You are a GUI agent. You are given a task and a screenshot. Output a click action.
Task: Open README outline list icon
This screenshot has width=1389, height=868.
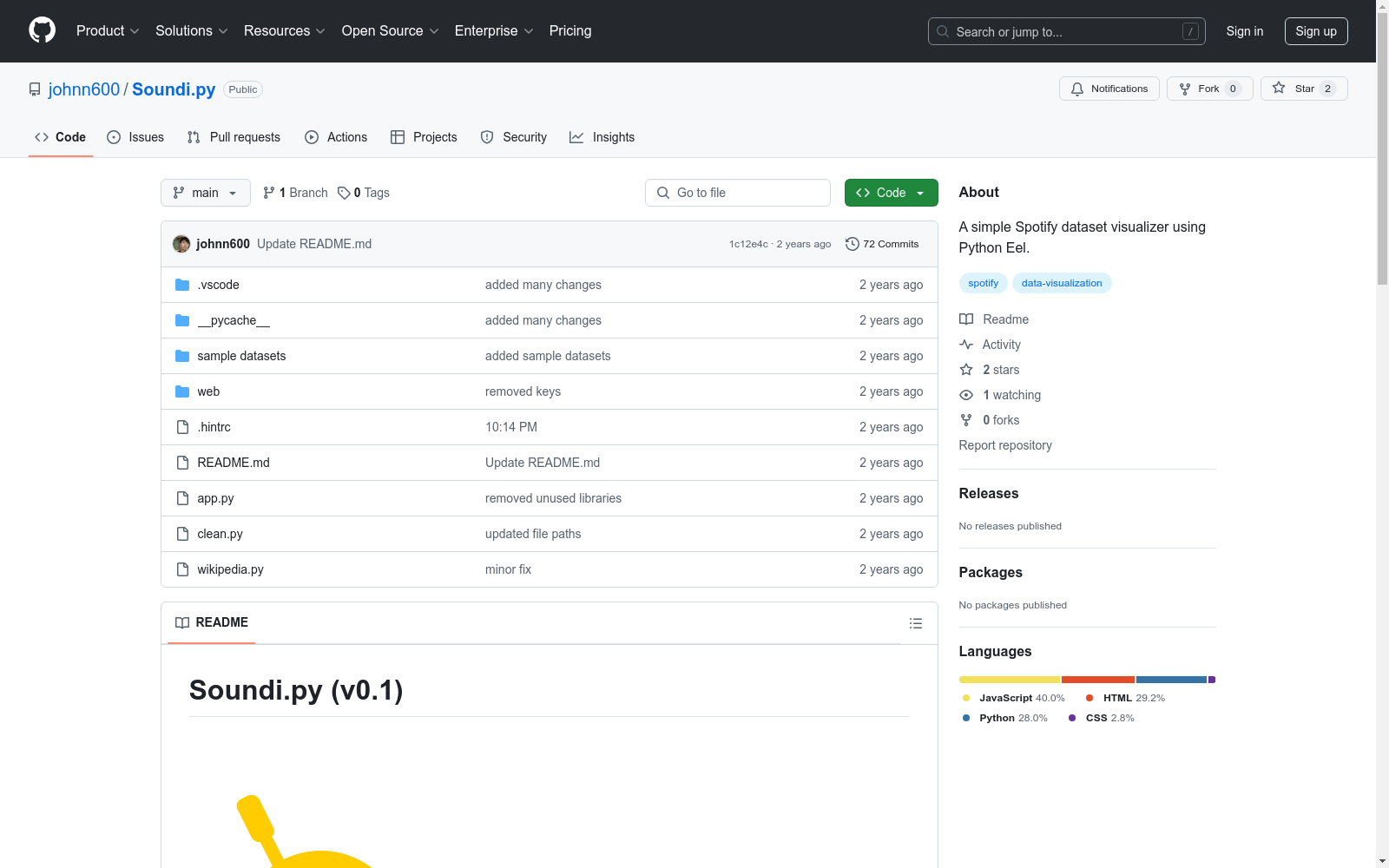click(x=915, y=623)
